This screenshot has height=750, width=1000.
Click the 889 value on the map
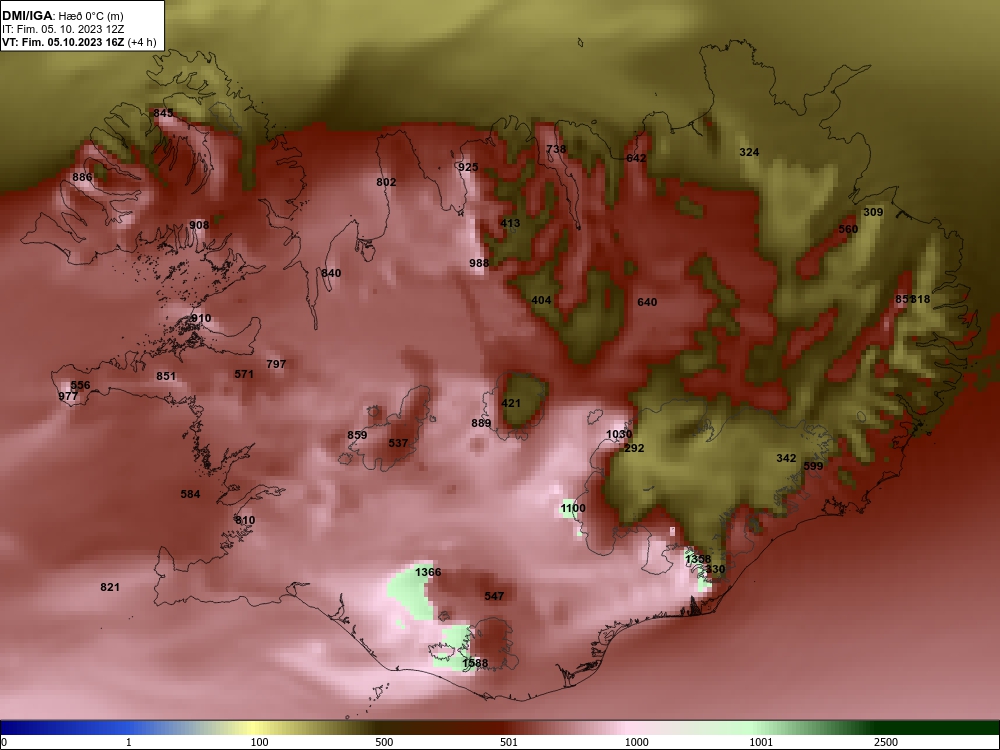click(482, 423)
